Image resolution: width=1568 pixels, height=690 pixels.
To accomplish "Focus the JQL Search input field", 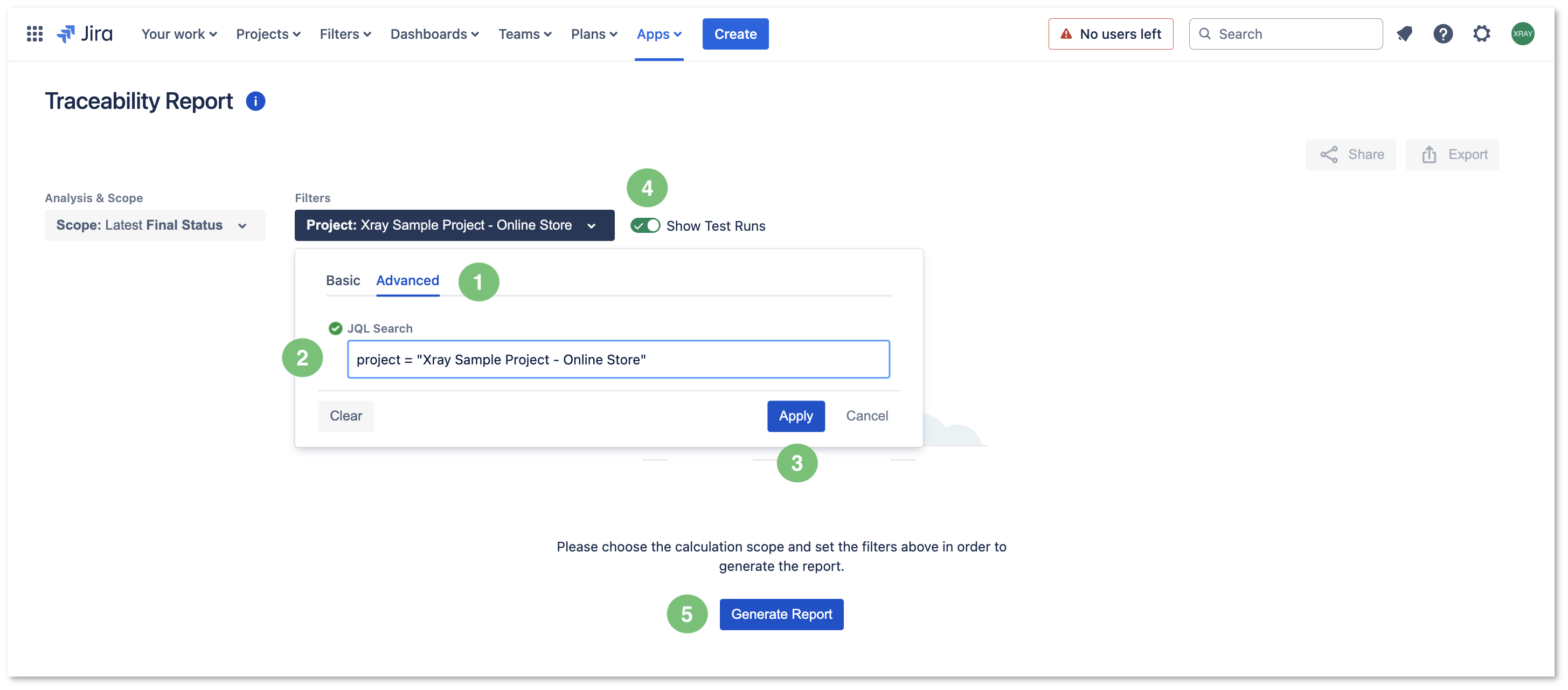I will [x=618, y=360].
